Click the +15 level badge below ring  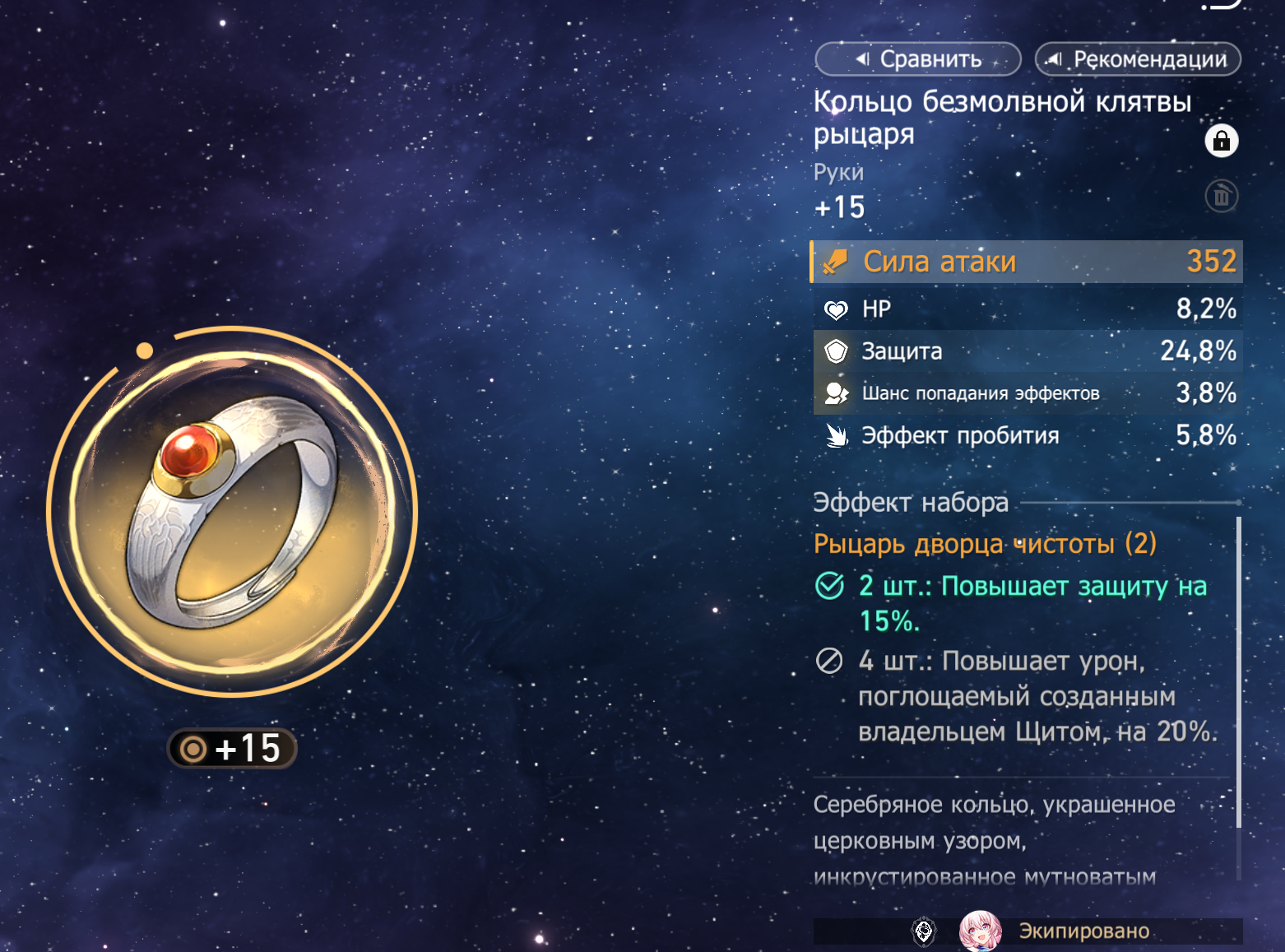click(x=232, y=749)
